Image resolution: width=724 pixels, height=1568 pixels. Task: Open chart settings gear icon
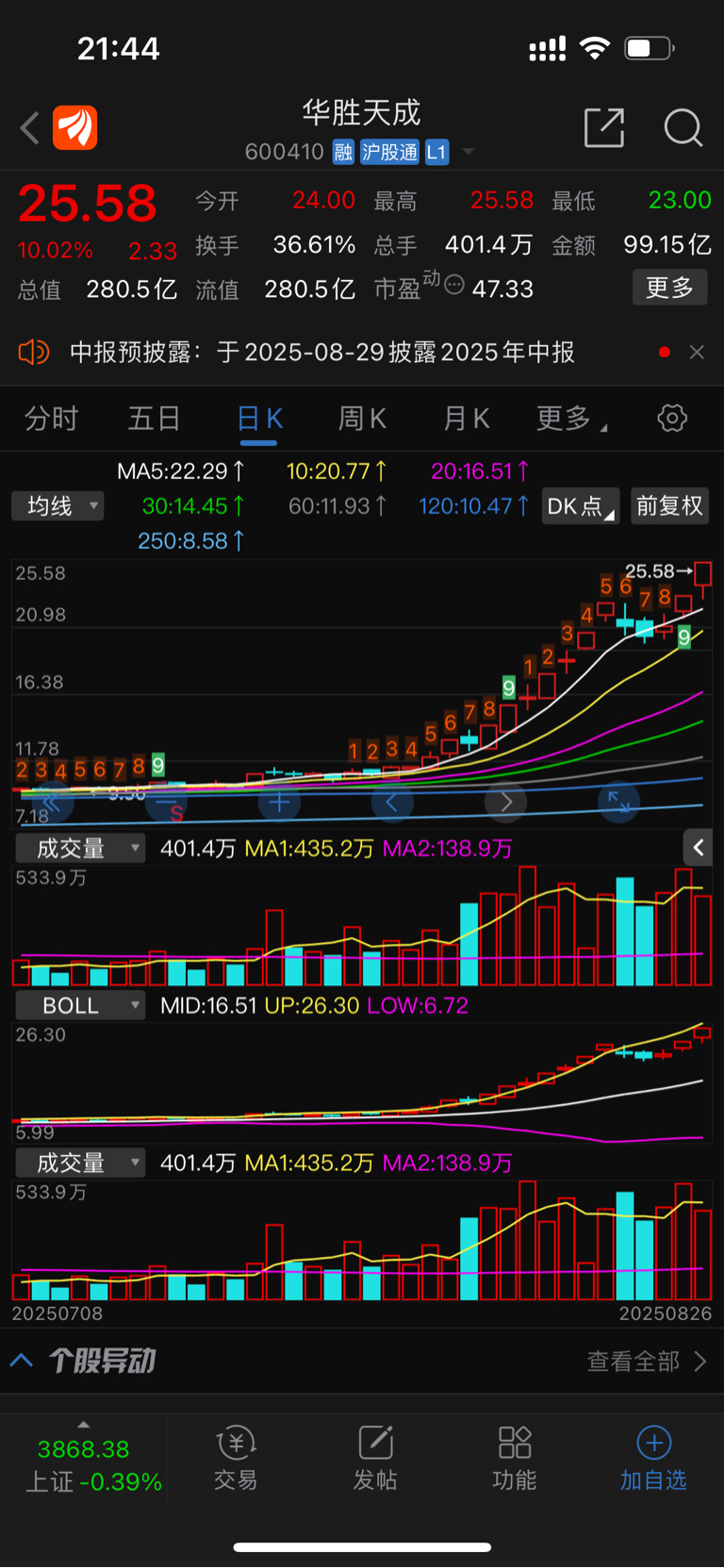point(672,418)
